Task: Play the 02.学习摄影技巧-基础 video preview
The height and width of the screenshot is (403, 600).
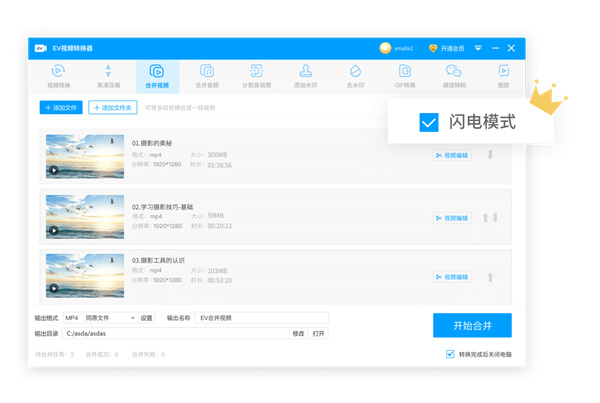Action: 54,230
